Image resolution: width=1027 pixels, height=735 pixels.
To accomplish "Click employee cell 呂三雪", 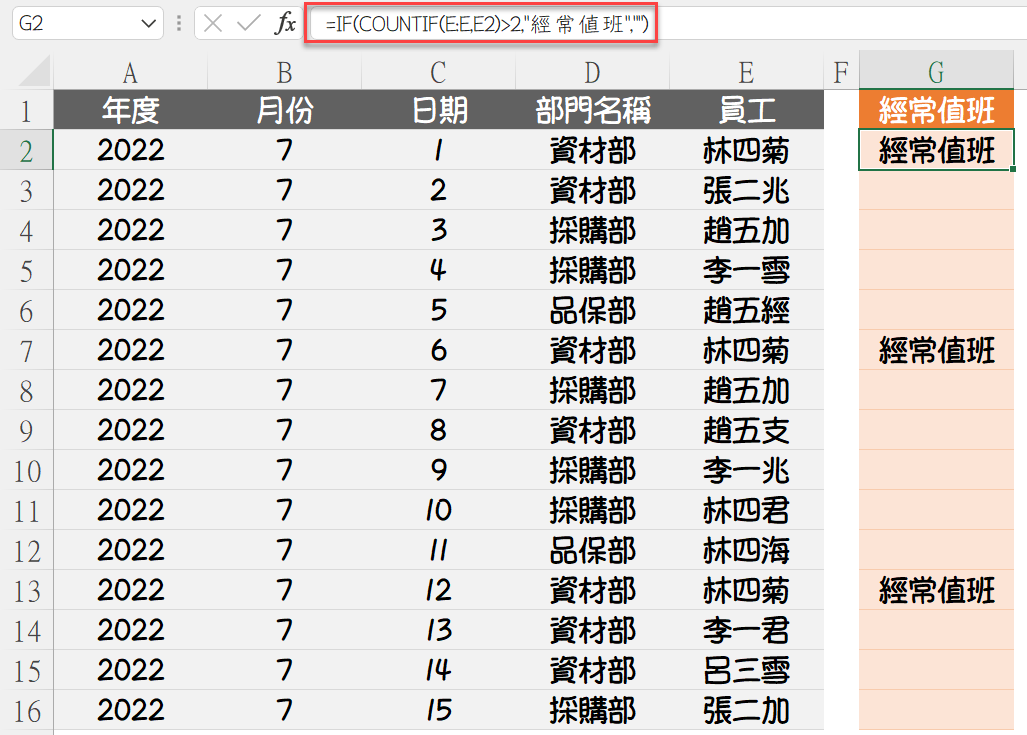I will point(746,669).
